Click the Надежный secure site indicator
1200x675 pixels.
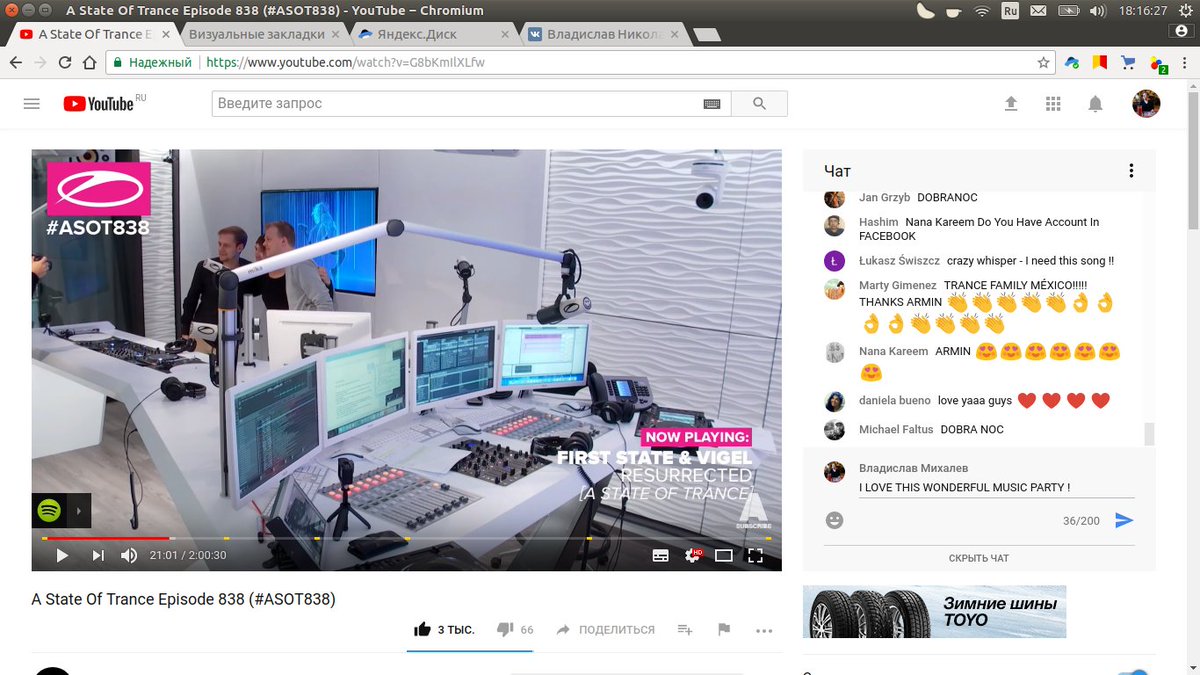(x=153, y=62)
